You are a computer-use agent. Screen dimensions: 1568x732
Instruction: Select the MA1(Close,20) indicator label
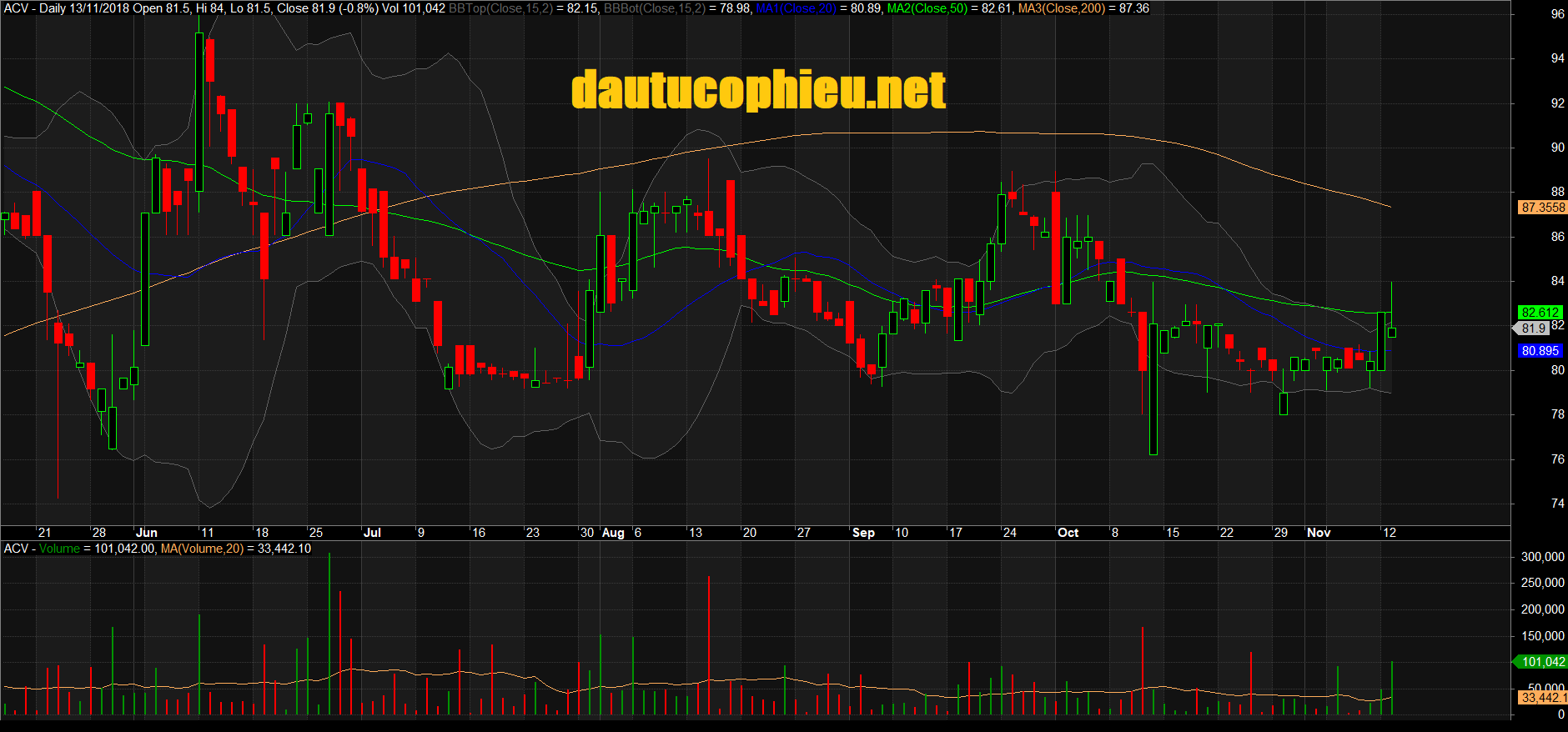796,8
